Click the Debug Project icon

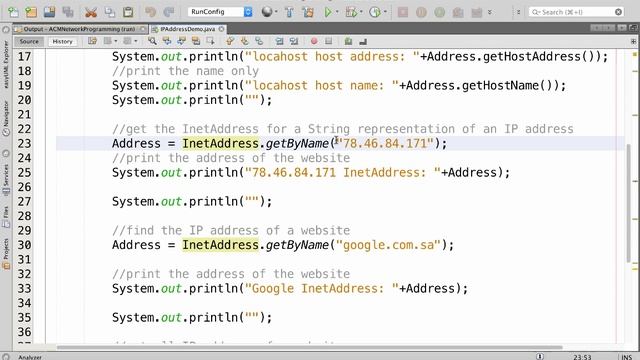coord(351,12)
